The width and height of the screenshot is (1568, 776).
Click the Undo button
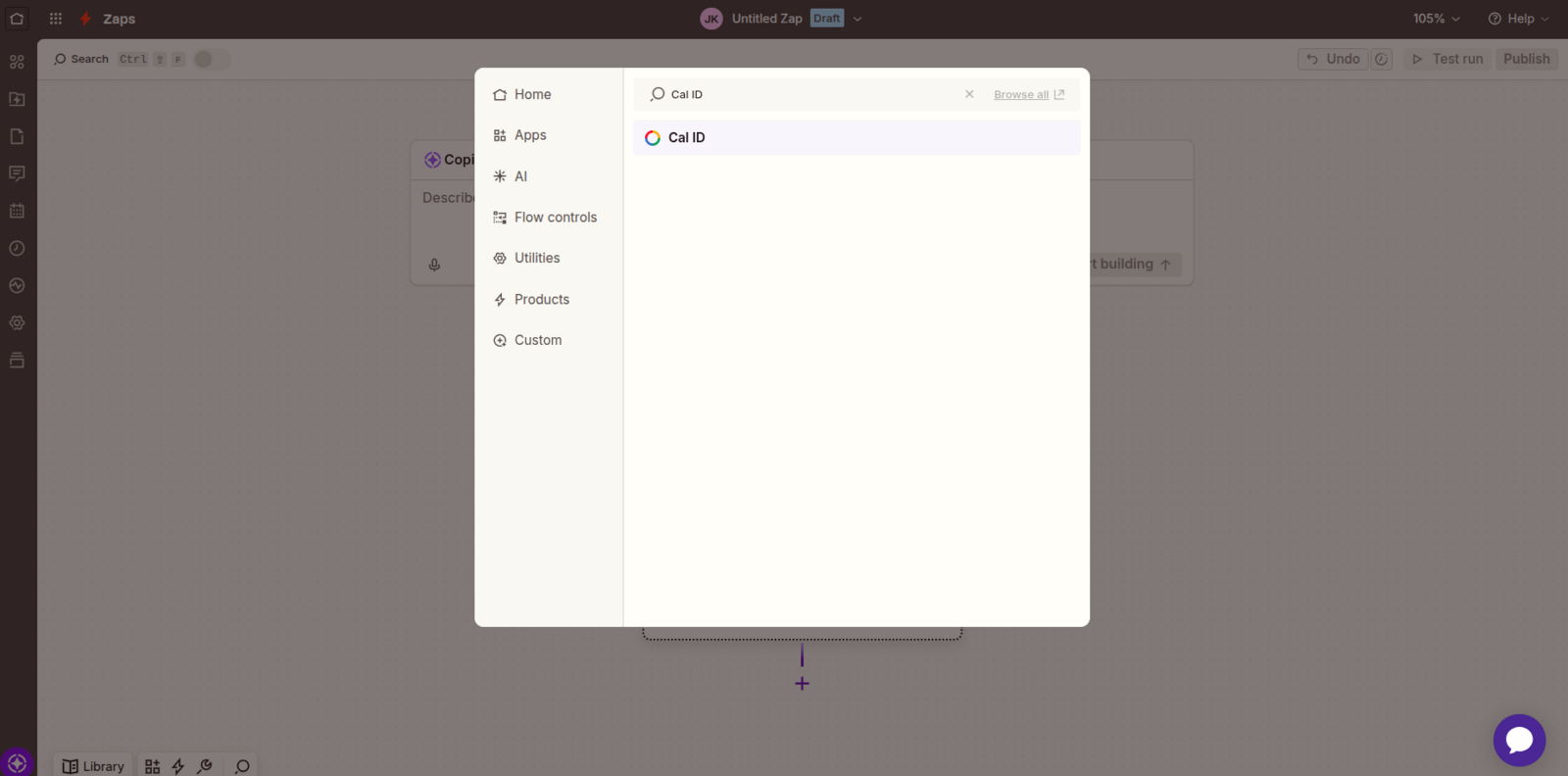[x=1333, y=59]
